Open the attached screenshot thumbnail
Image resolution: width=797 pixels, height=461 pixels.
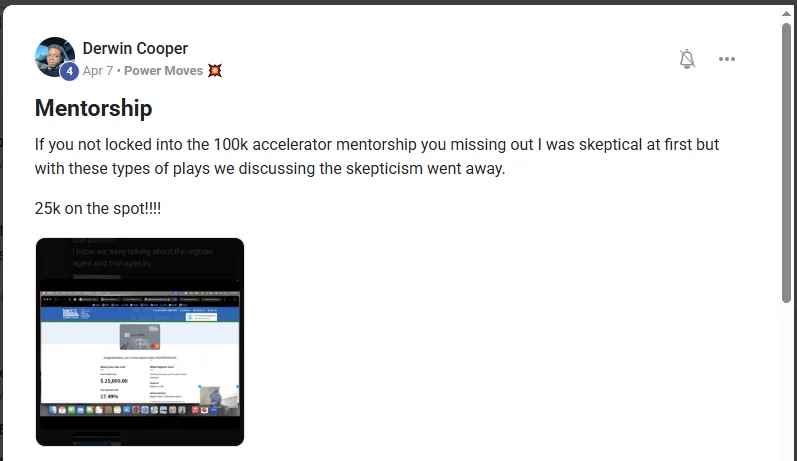point(140,341)
